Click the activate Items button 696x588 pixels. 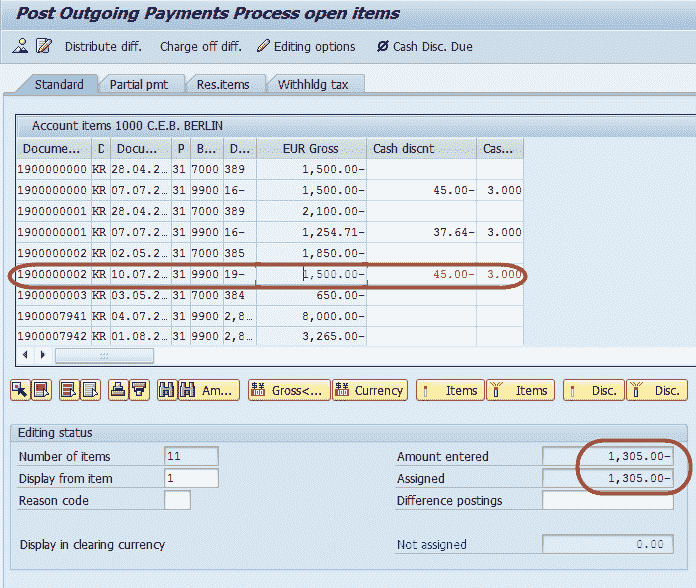tap(450, 391)
